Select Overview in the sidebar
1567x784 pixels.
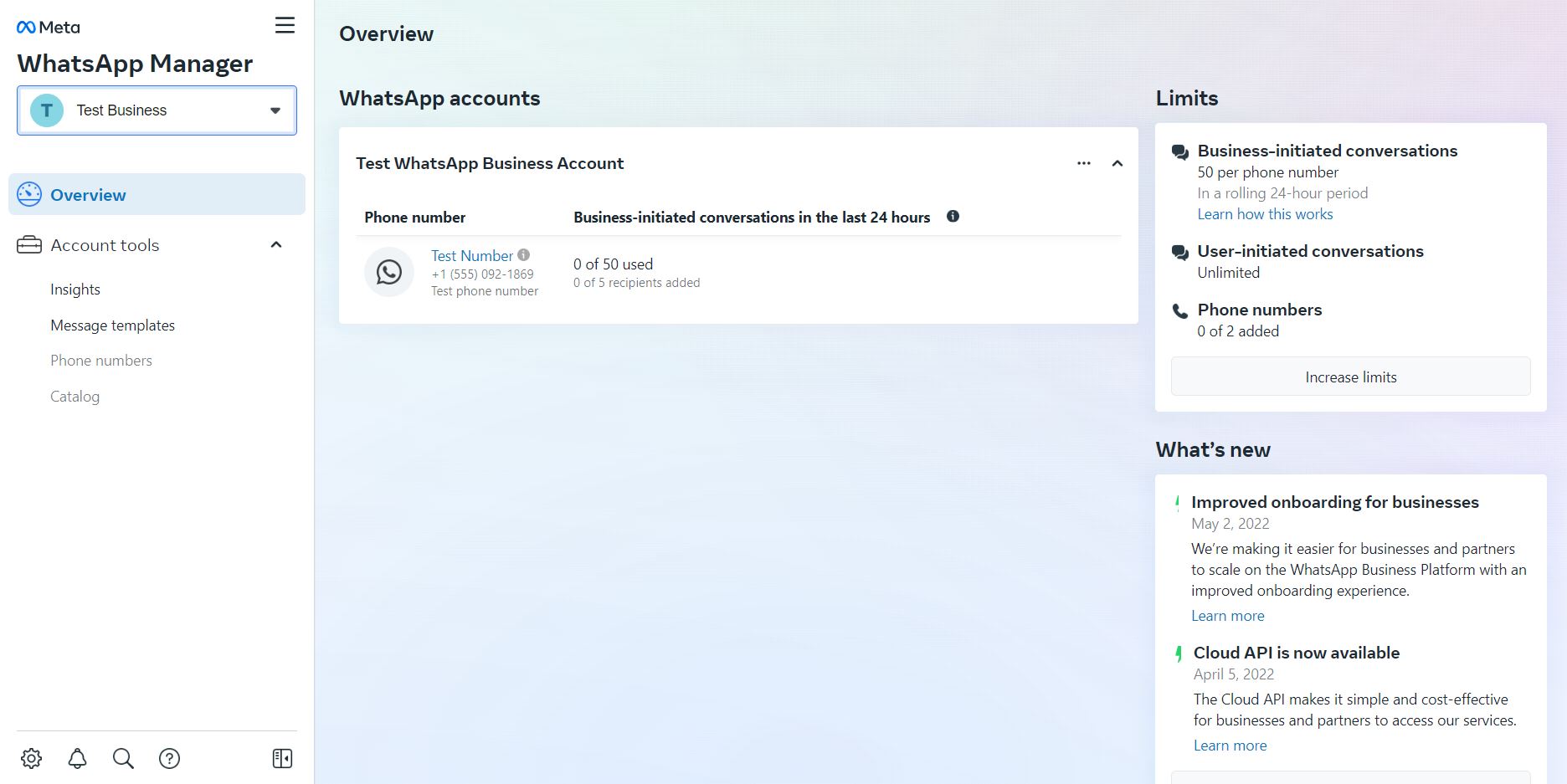tap(157, 194)
